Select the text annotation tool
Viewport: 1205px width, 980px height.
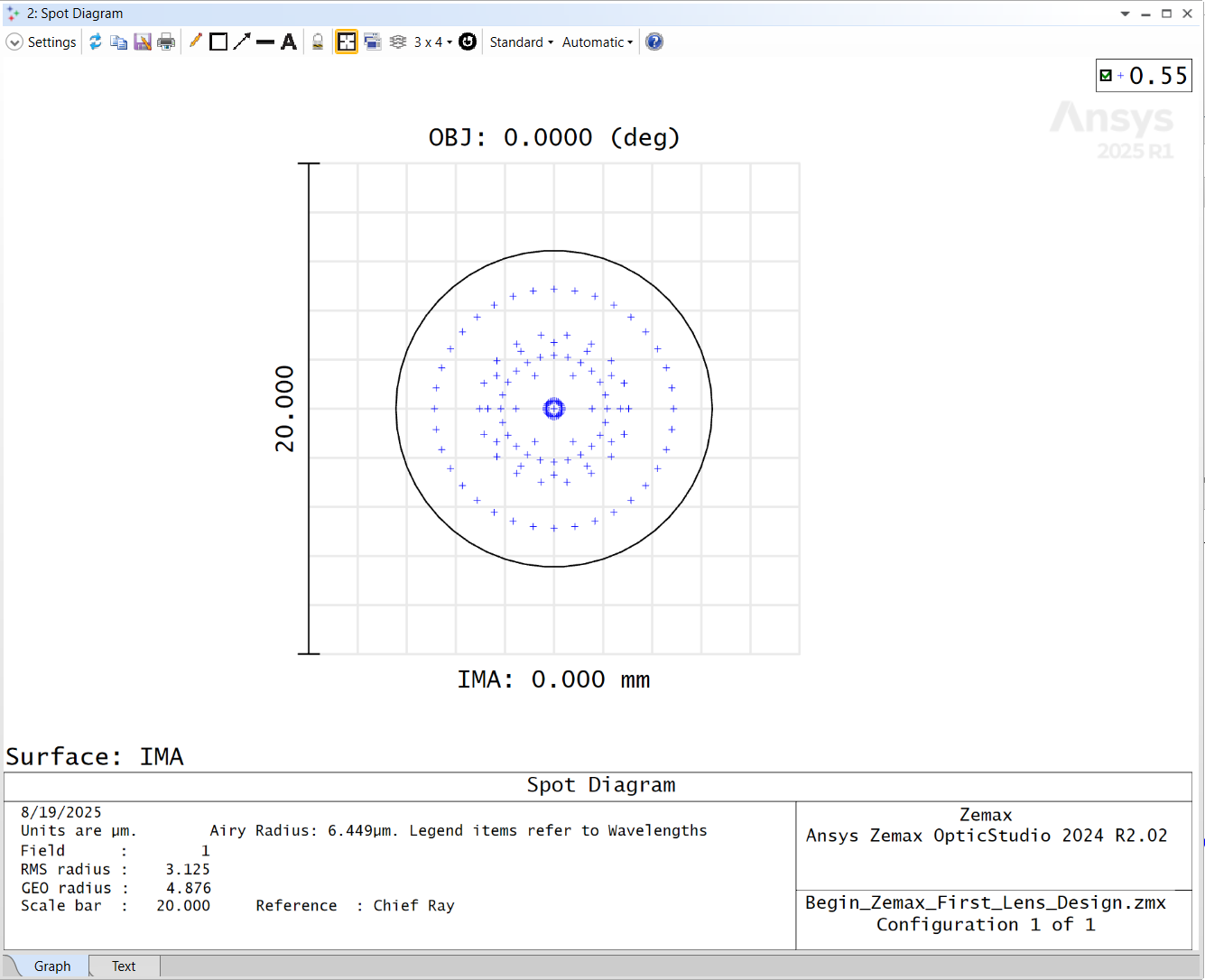[287, 42]
